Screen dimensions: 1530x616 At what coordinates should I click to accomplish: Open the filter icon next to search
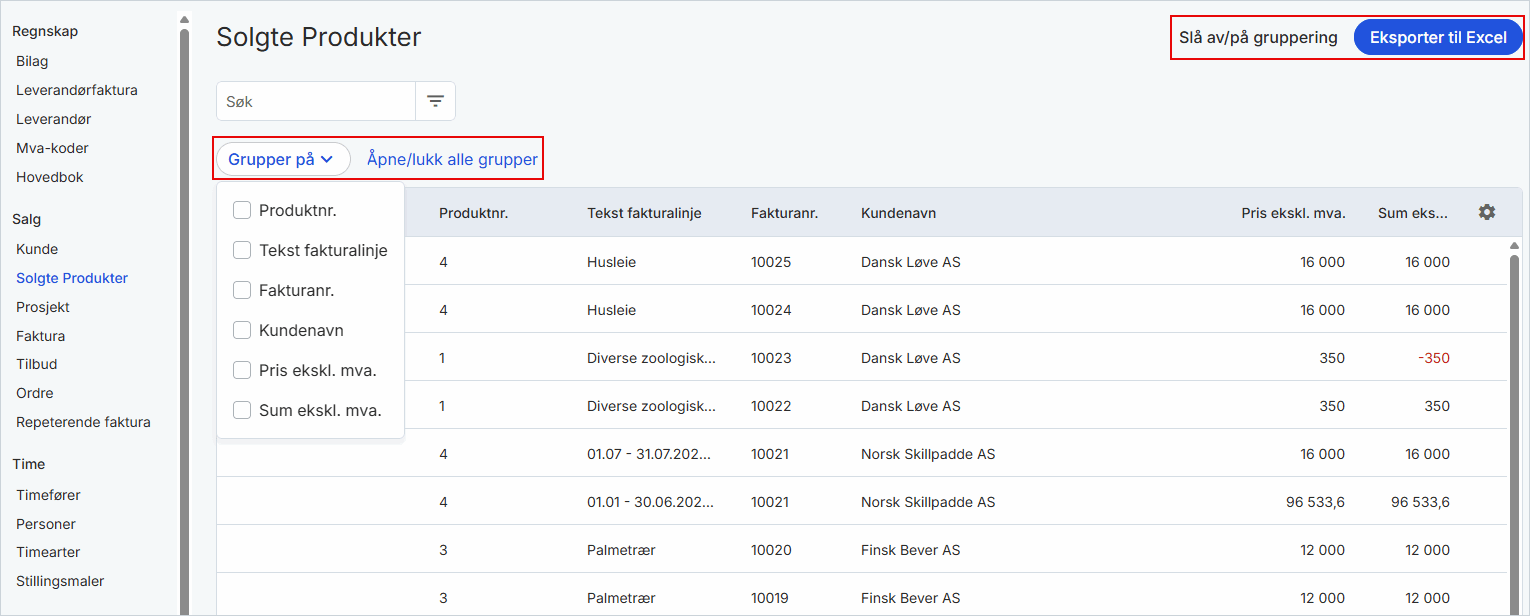coord(435,101)
